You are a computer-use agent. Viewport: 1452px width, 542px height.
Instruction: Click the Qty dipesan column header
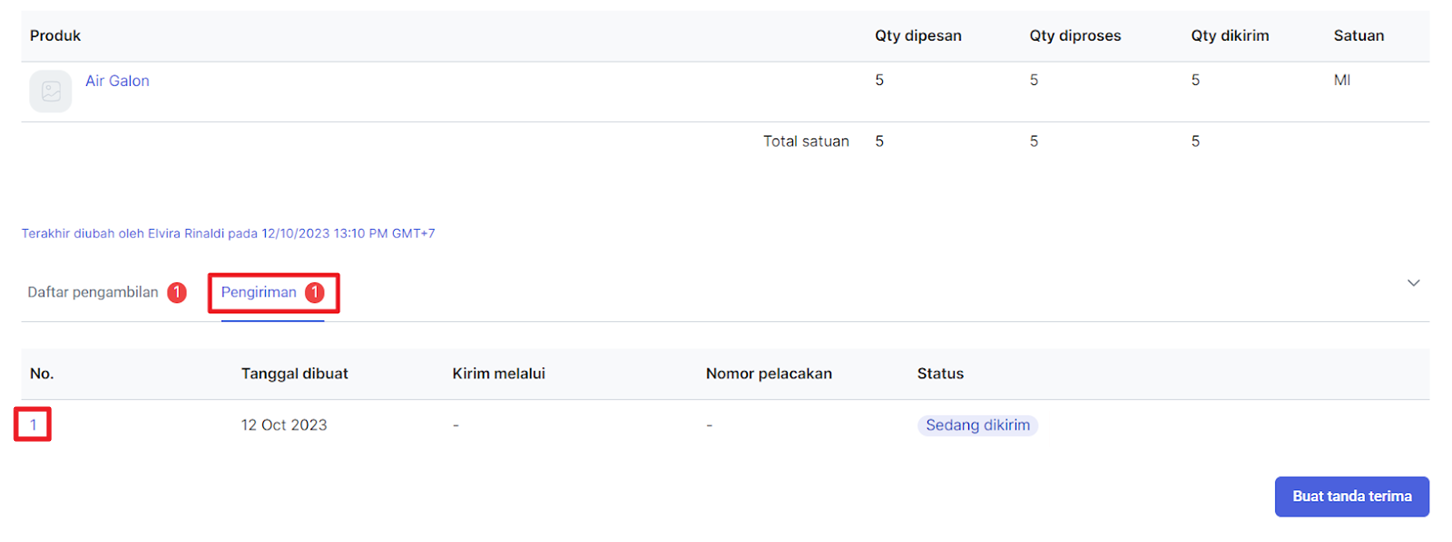click(x=918, y=36)
